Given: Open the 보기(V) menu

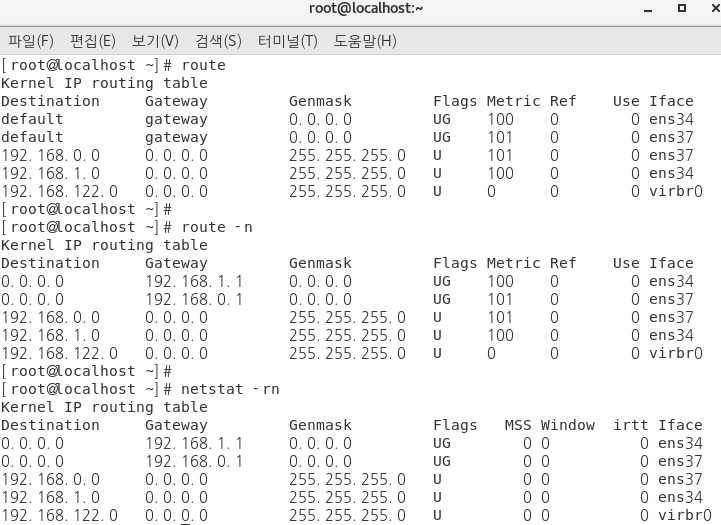Looking at the screenshot, I should point(155,41).
